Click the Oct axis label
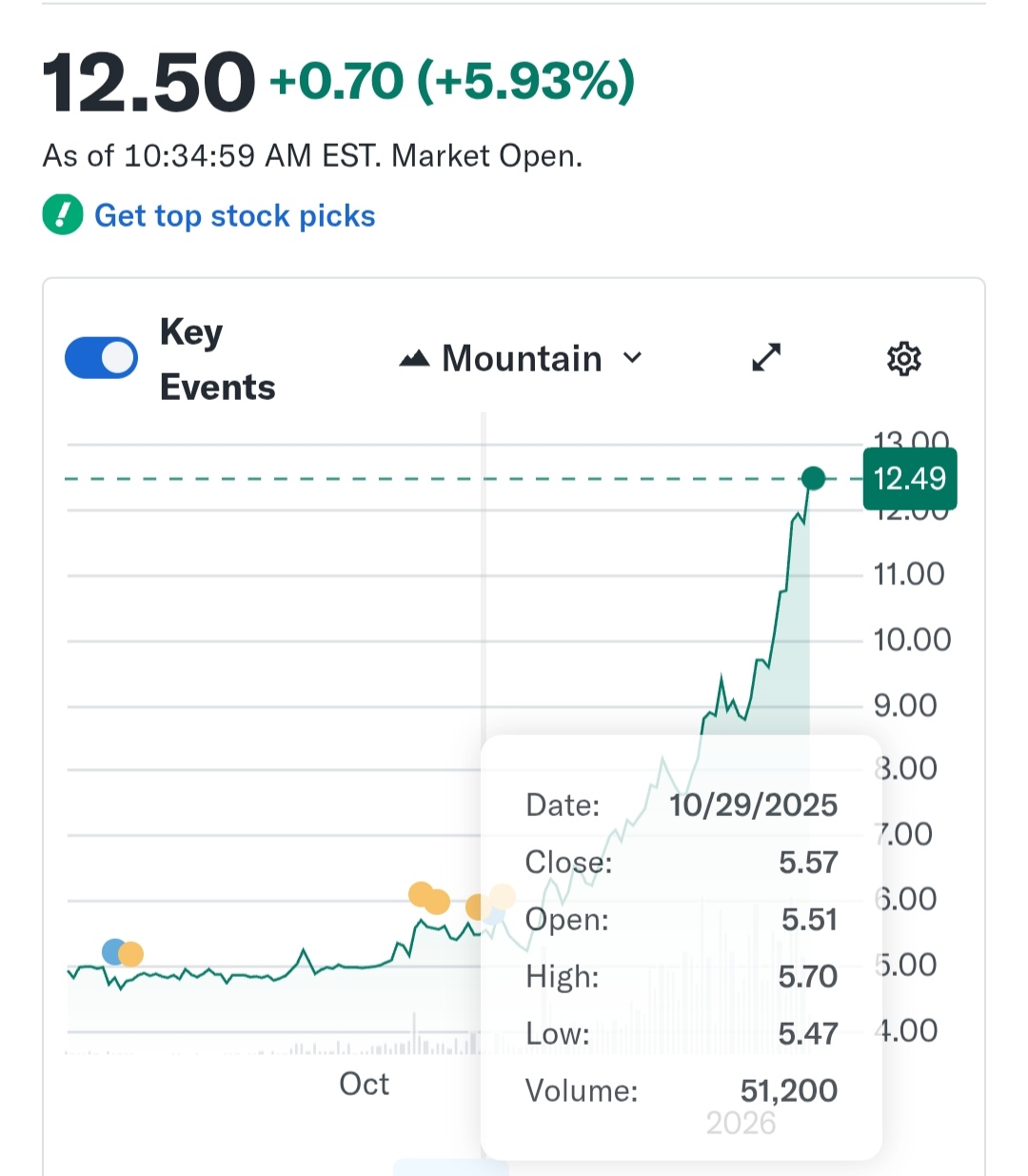 click(x=364, y=1084)
